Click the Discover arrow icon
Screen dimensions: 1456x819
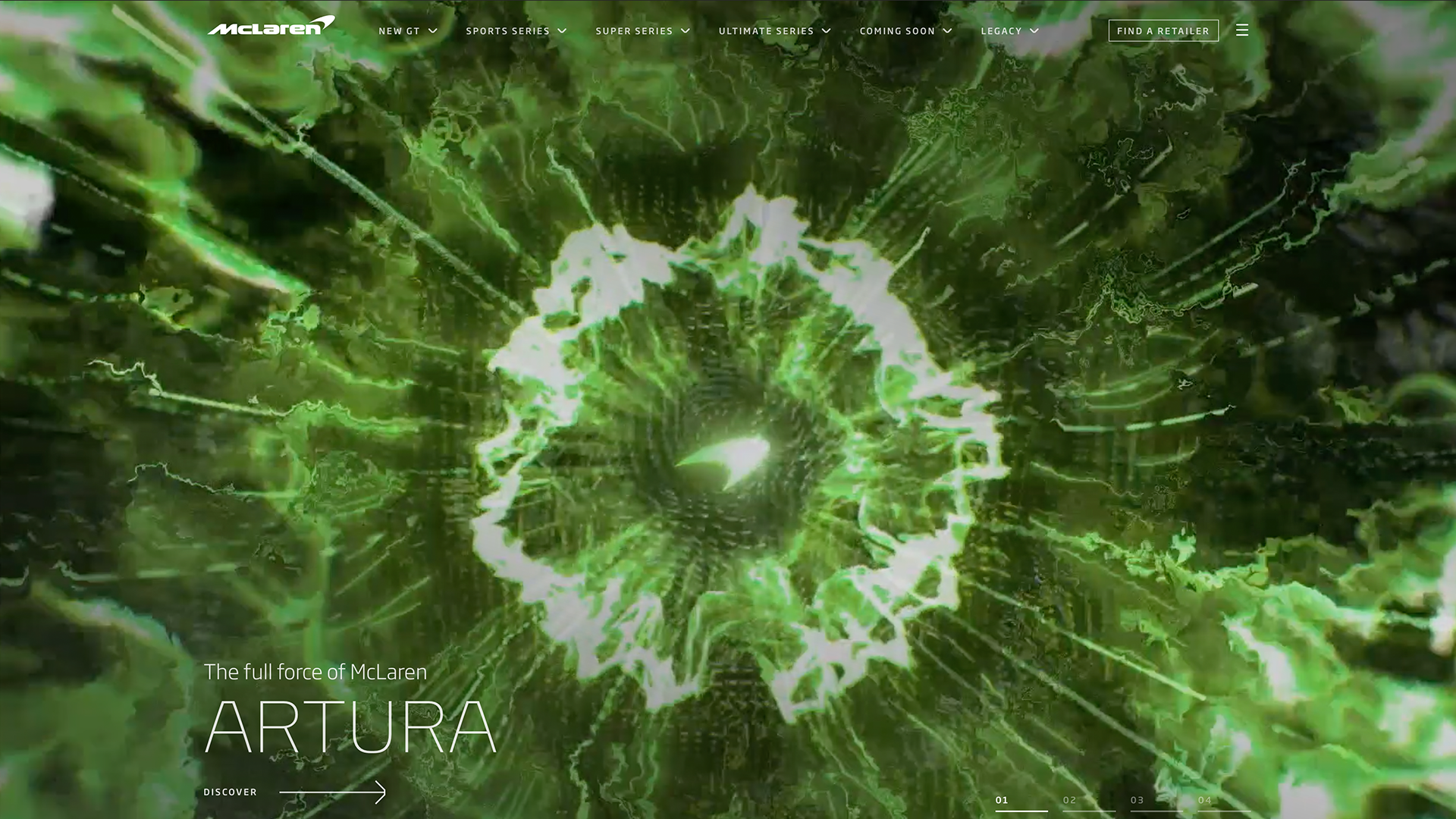click(333, 792)
